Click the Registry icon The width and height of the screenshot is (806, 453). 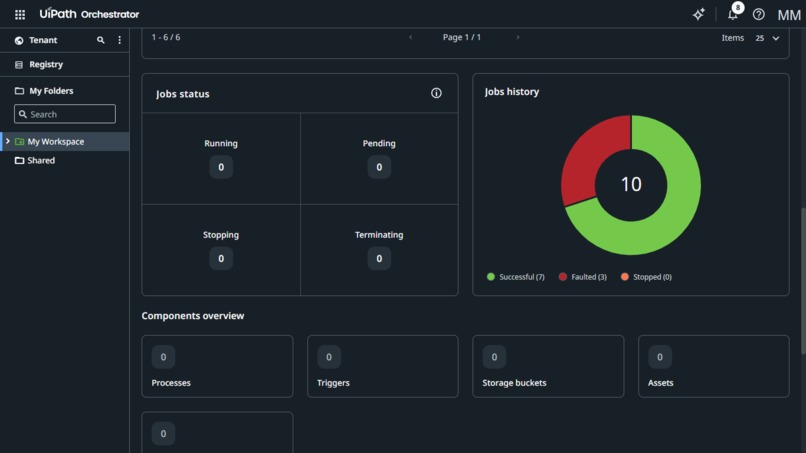point(19,65)
